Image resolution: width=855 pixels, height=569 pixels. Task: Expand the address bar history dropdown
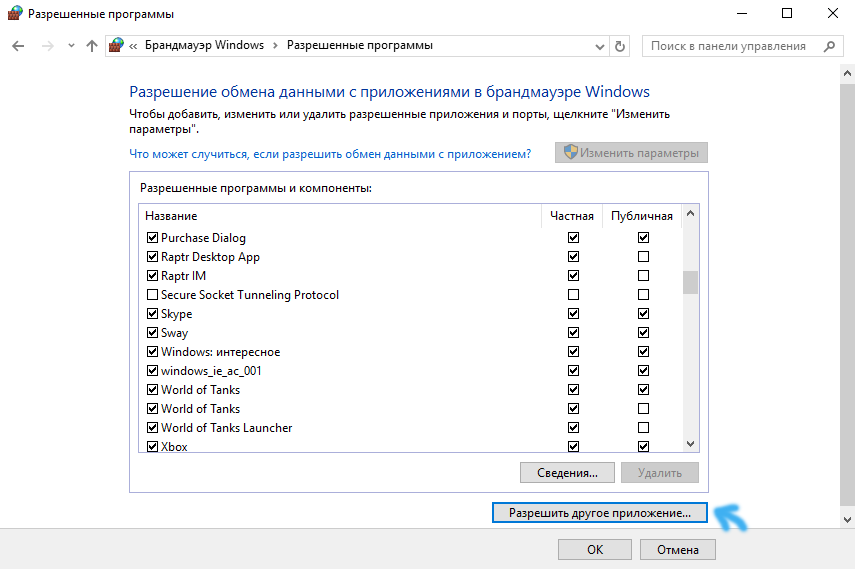pyautogui.click(x=599, y=46)
